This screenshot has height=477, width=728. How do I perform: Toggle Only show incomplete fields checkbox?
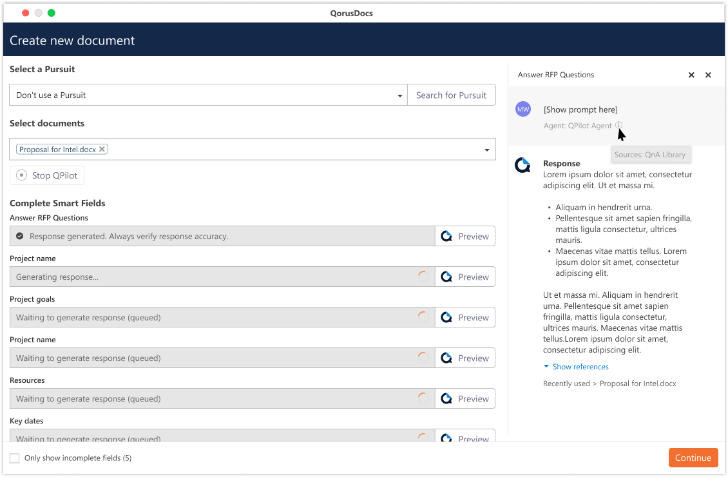(x=15, y=458)
